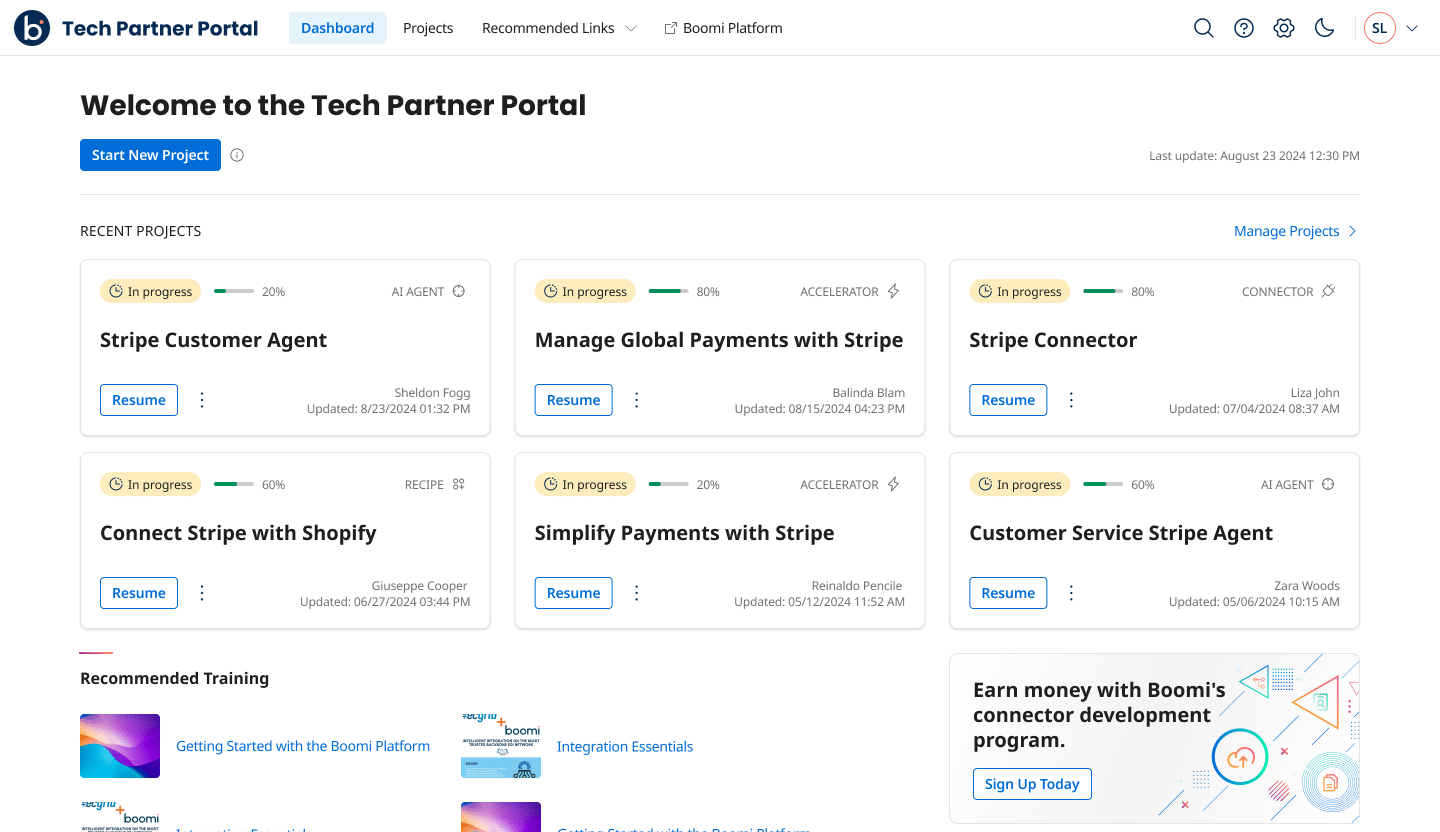Select the Dashboard tab
Screen dimensions: 1440x832
(x=338, y=28)
